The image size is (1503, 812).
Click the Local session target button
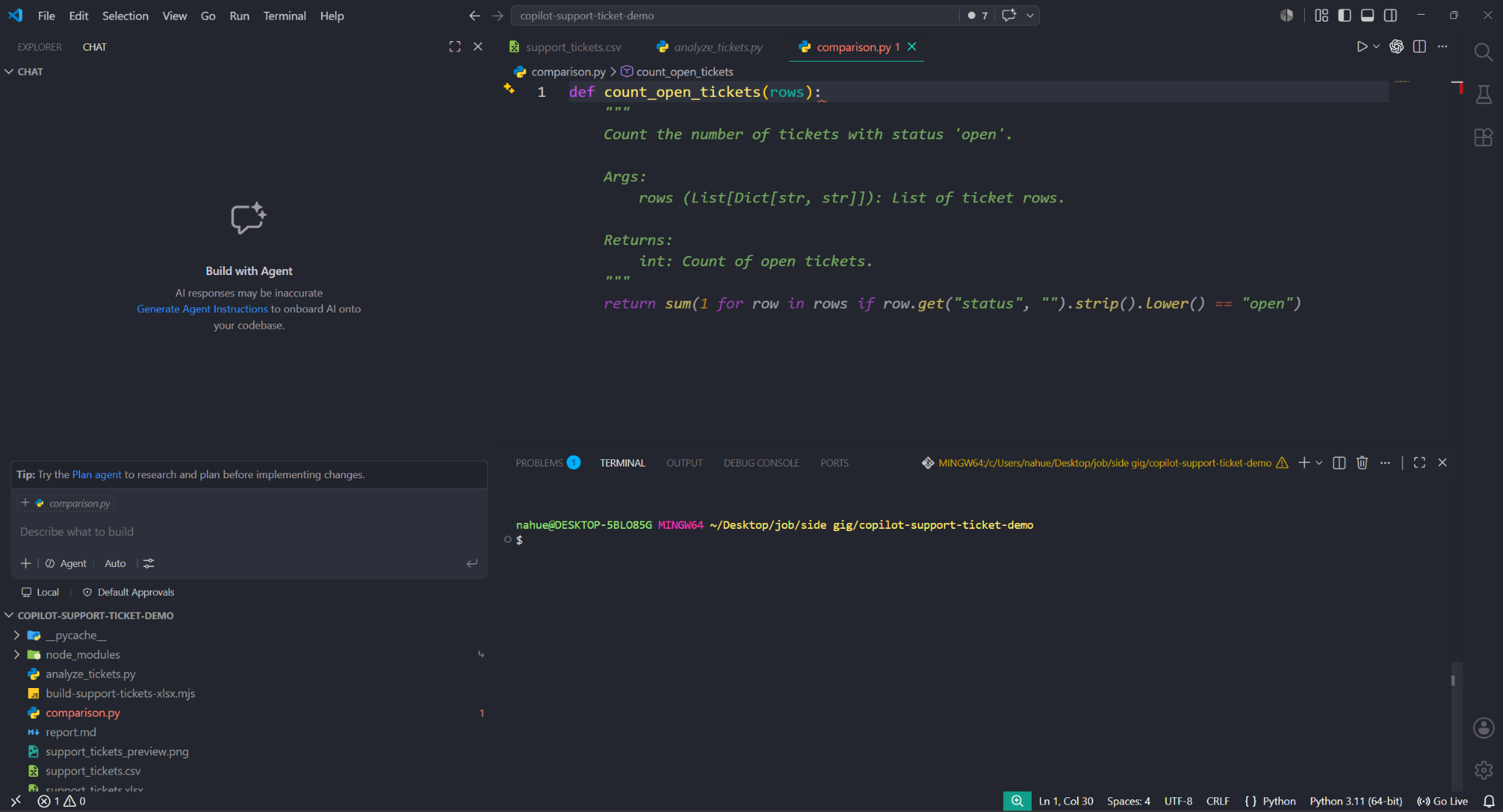point(40,592)
